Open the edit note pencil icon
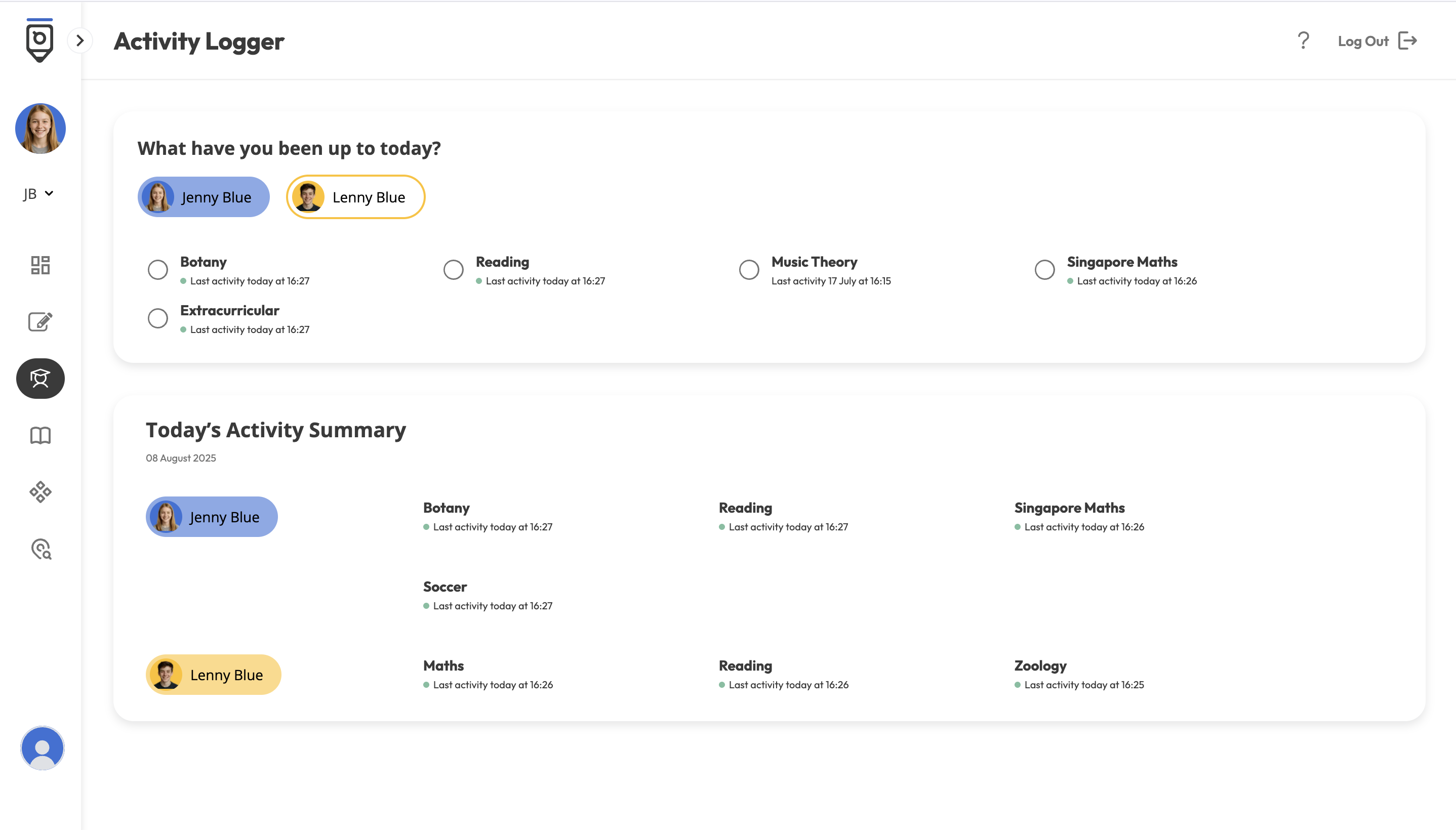 pyautogui.click(x=41, y=321)
